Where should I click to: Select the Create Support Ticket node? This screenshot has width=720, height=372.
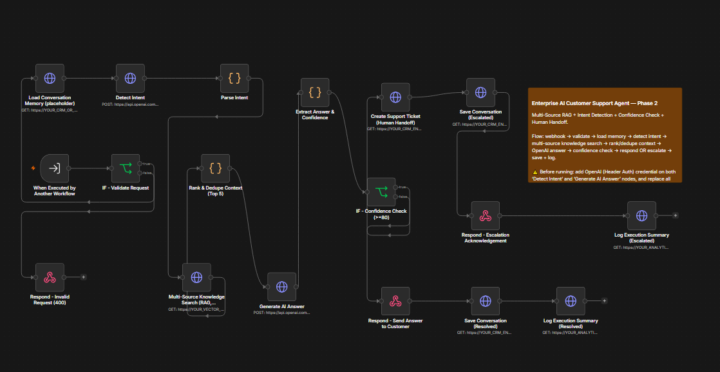point(395,97)
